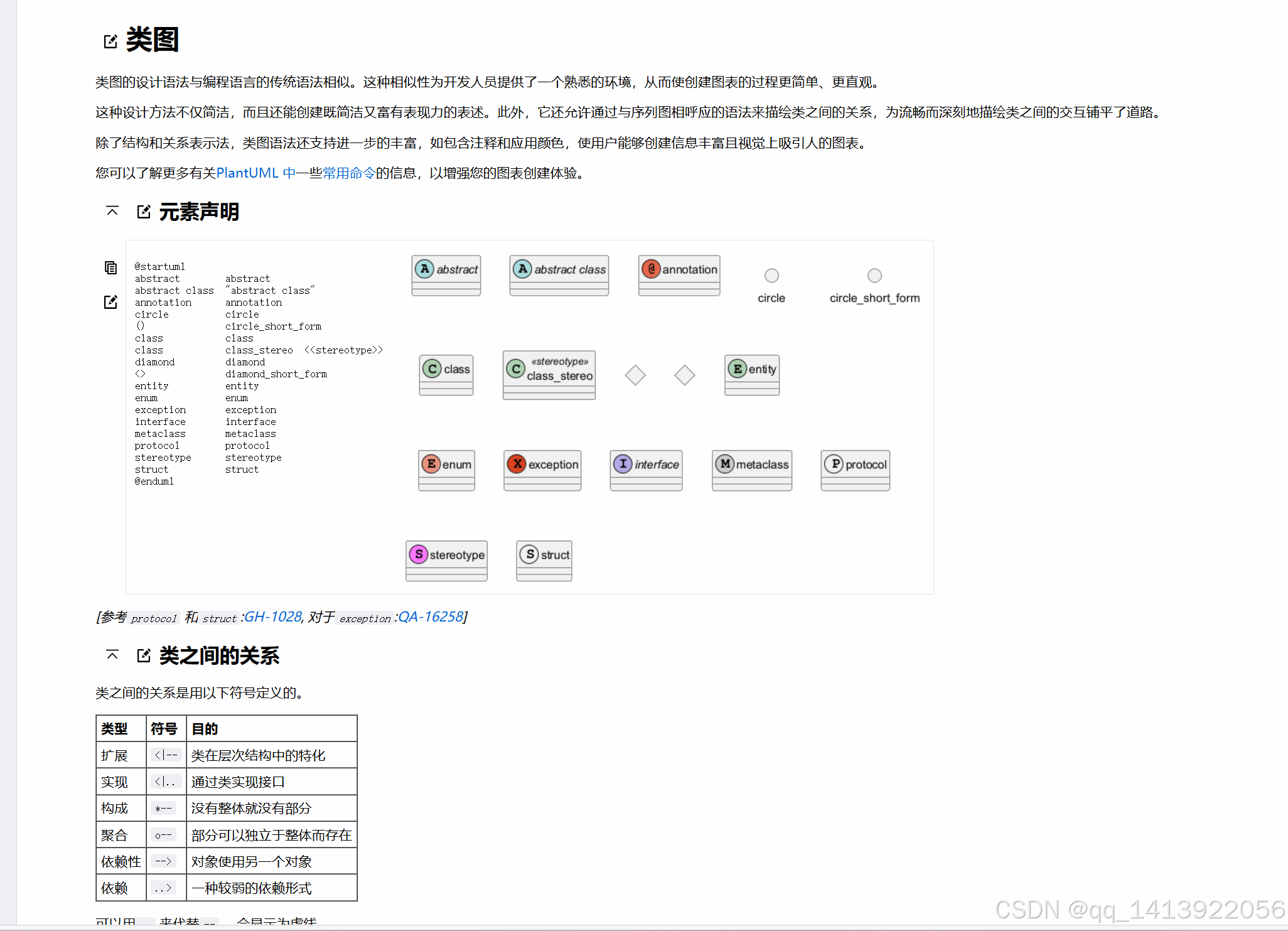Click the pink stereotype element icon
Image resolution: width=1288 pixels, height=931 pixels.
click(419, 554)
